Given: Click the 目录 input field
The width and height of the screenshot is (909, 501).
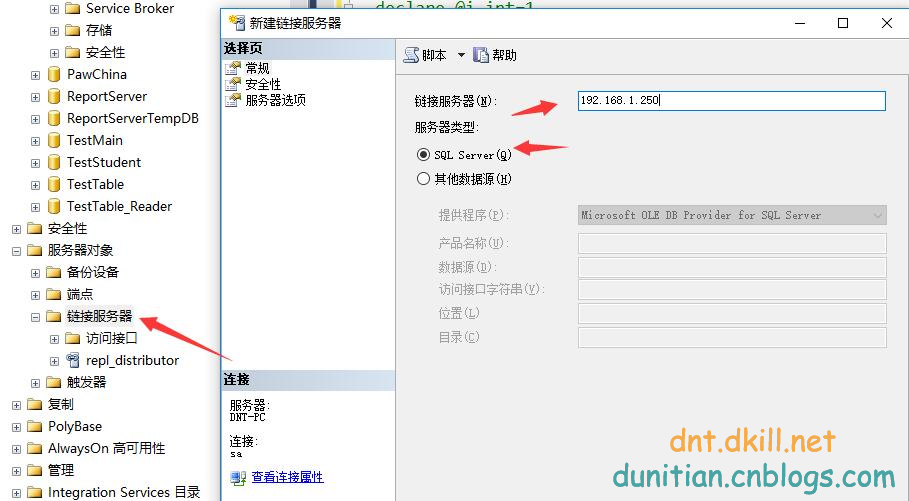Looking at the screenshot, I should point(732,337).
